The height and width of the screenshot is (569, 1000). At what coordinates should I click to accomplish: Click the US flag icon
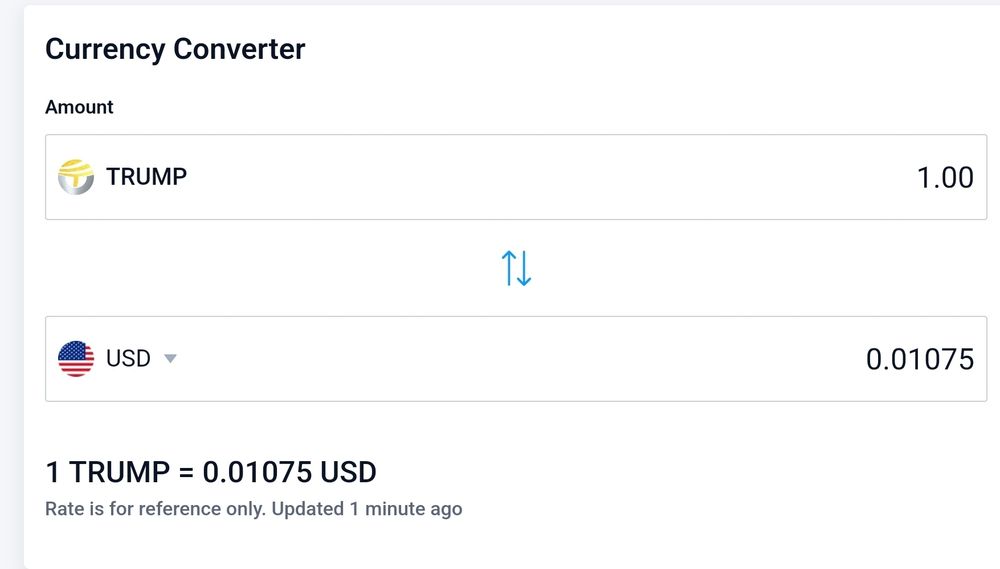(x=76, y=358)
